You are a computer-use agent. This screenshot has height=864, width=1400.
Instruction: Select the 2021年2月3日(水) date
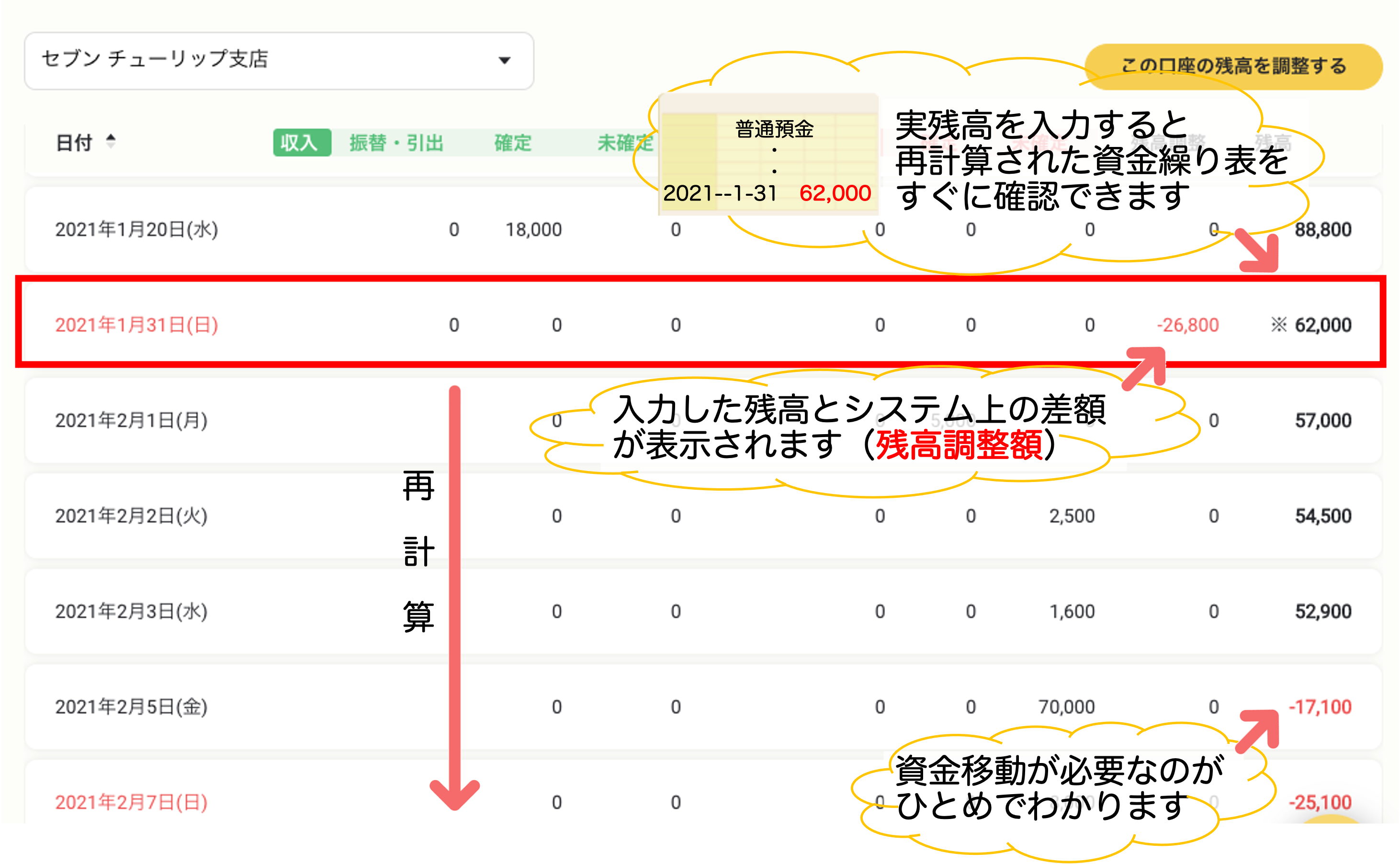tap(131, 611)
